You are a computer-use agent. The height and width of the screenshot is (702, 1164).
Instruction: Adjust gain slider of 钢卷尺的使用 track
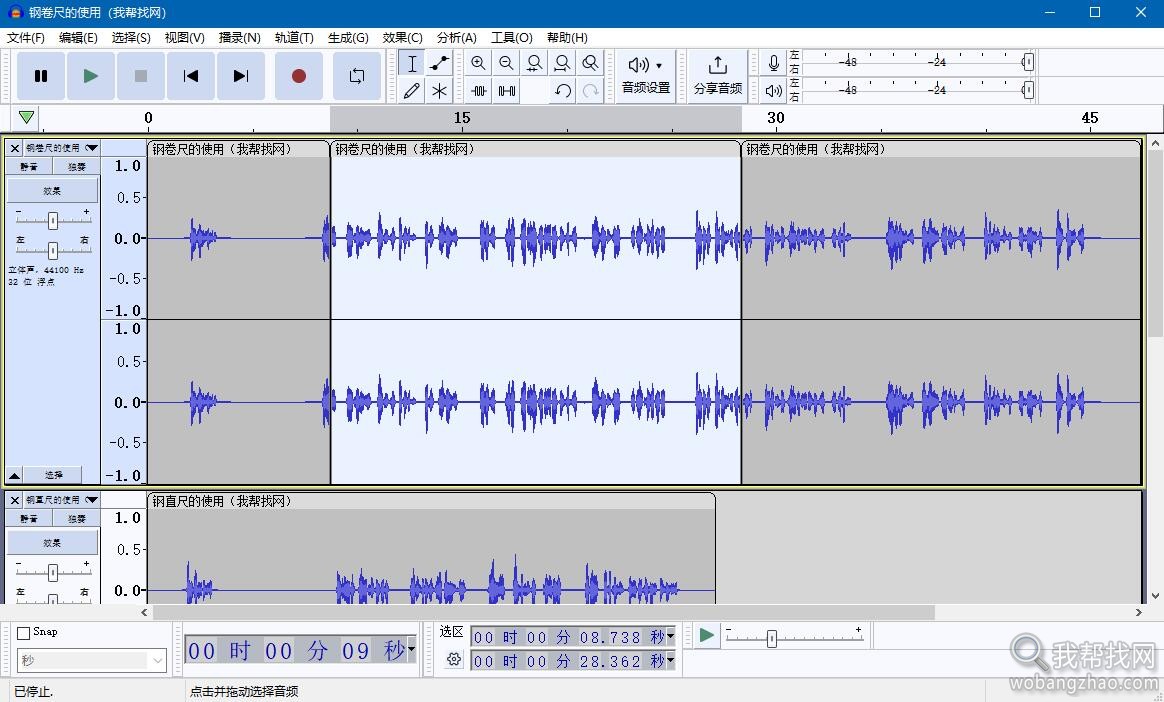tap(53, 220)
